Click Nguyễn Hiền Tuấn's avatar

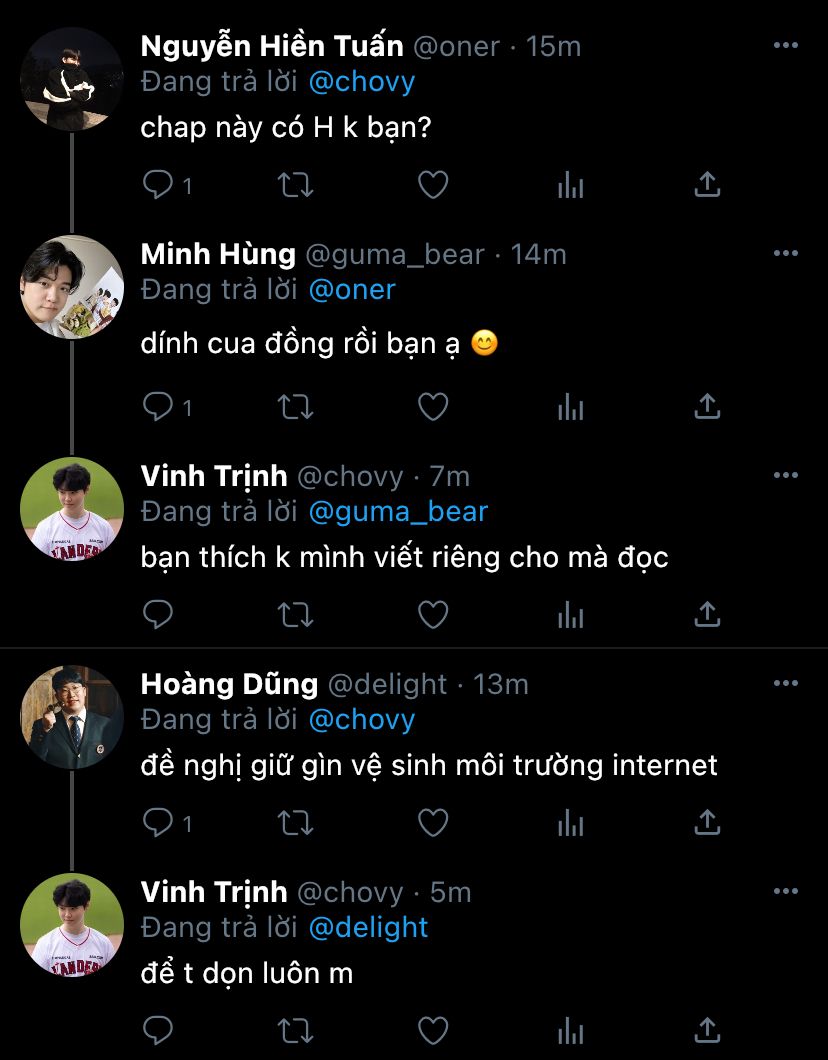tap(71, 79)
